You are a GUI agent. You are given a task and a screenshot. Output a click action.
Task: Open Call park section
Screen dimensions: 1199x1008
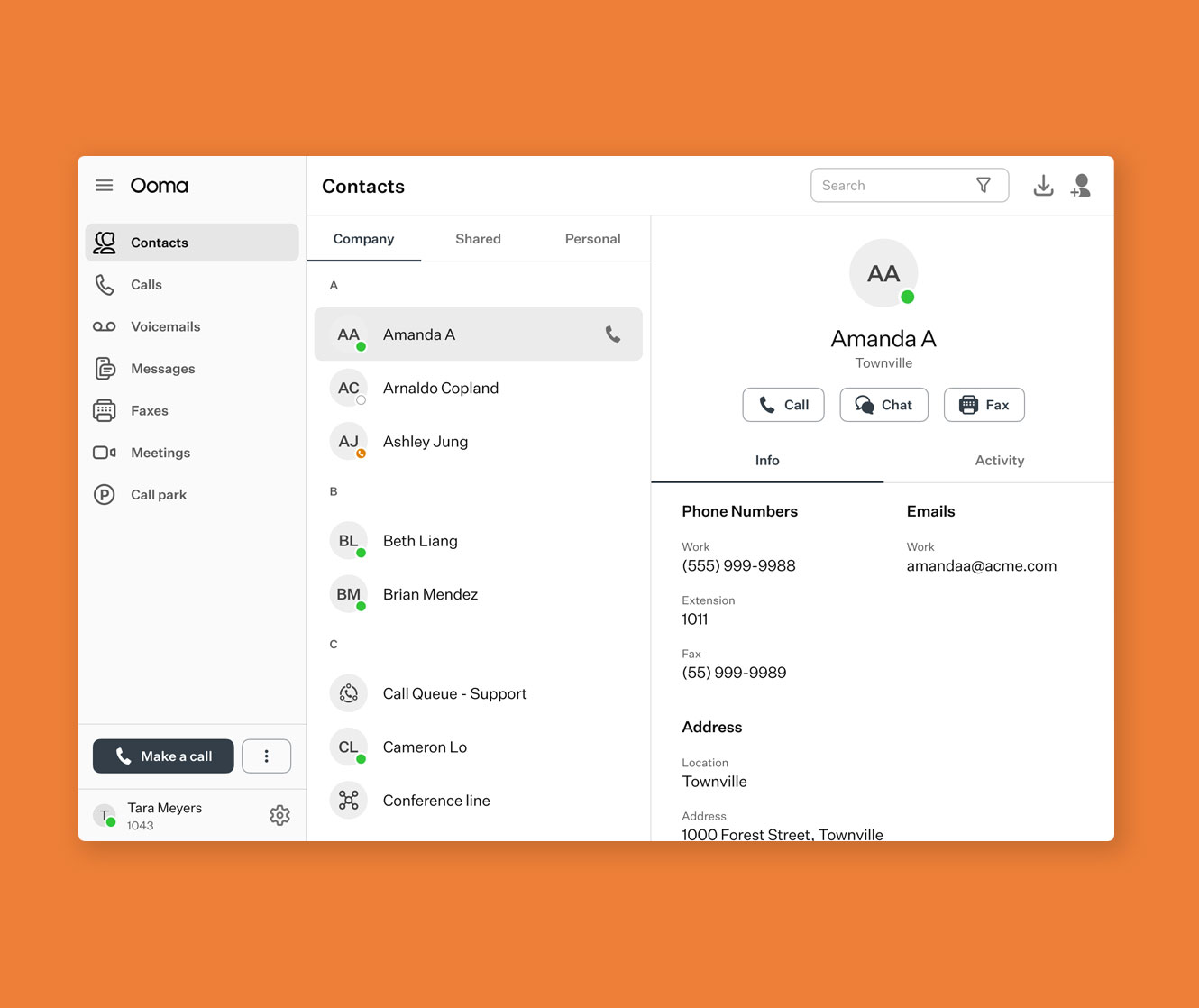point(192,494)
